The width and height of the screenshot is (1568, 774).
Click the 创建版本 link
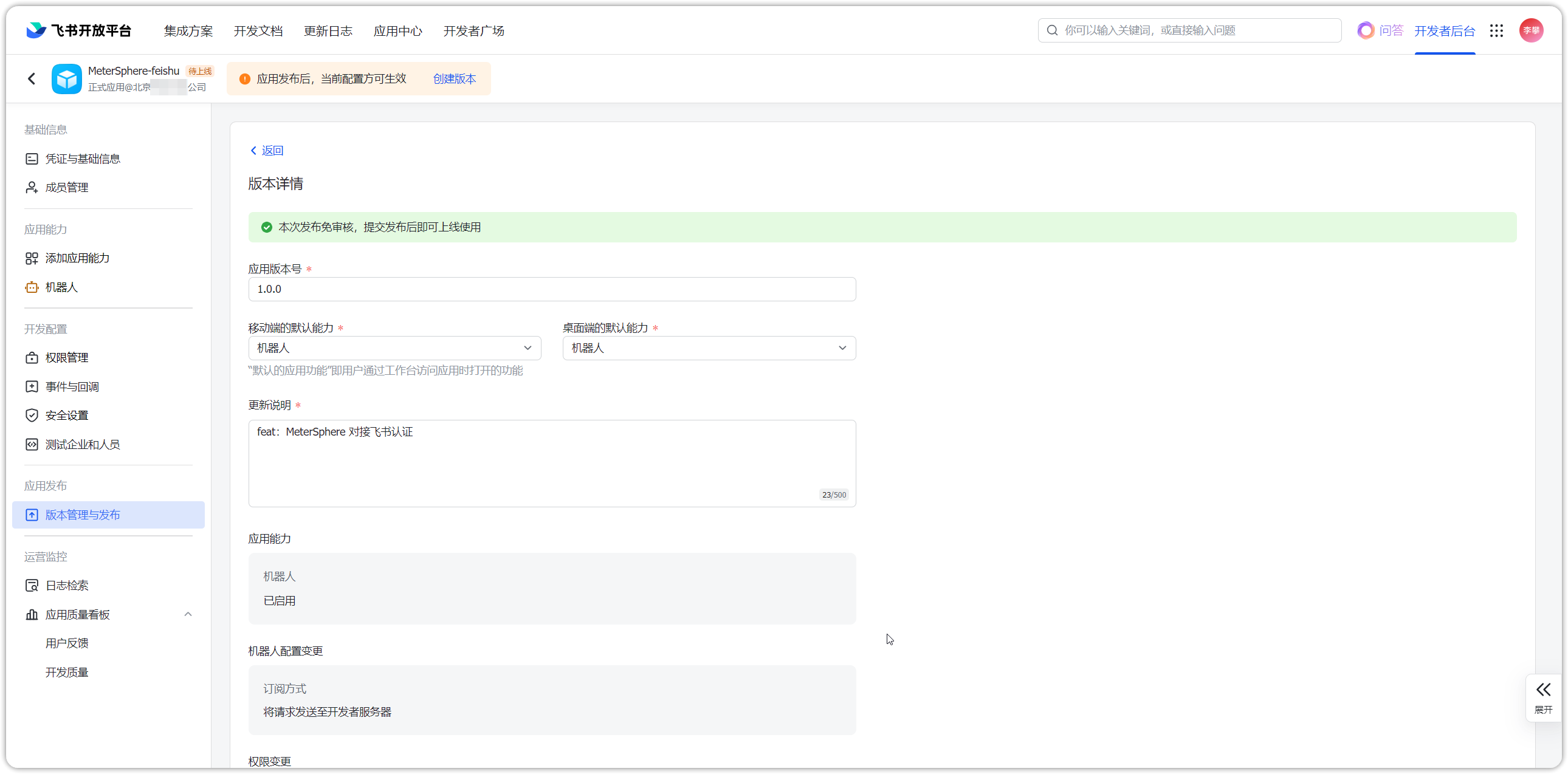(454, 78)
